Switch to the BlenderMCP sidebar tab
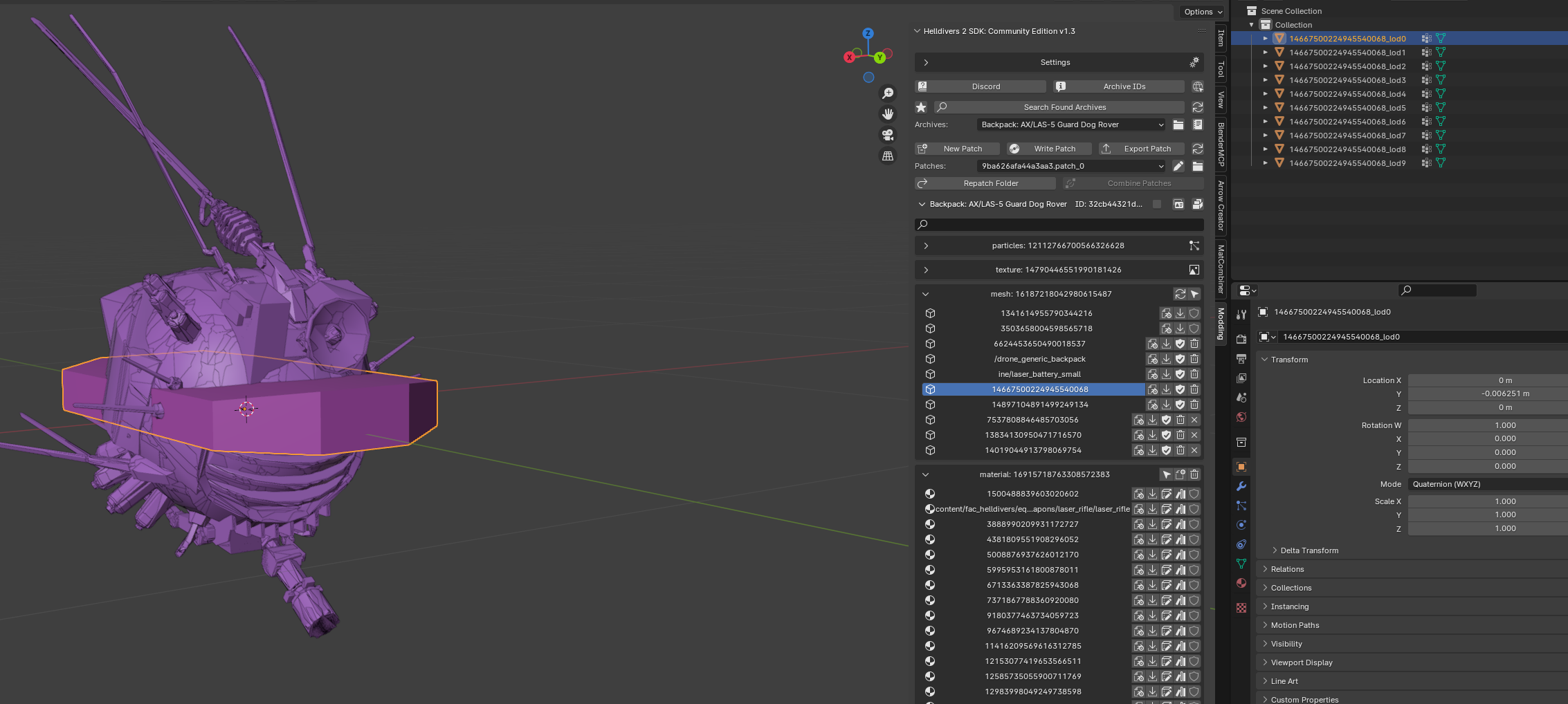The height and width of the screenshot is (704, 1568). pyautogui.click(x=1221, y=145)
